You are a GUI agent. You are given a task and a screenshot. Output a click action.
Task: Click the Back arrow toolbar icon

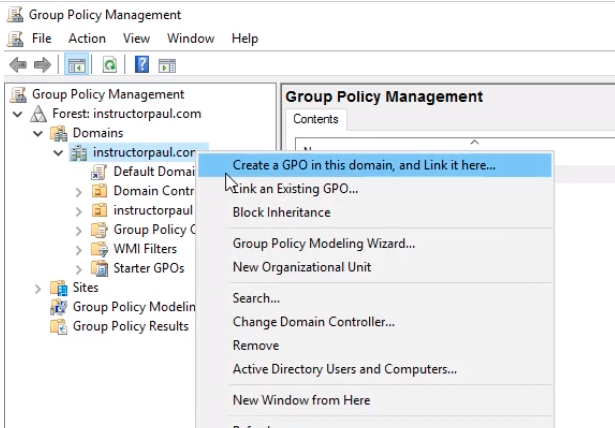(17, 65)
